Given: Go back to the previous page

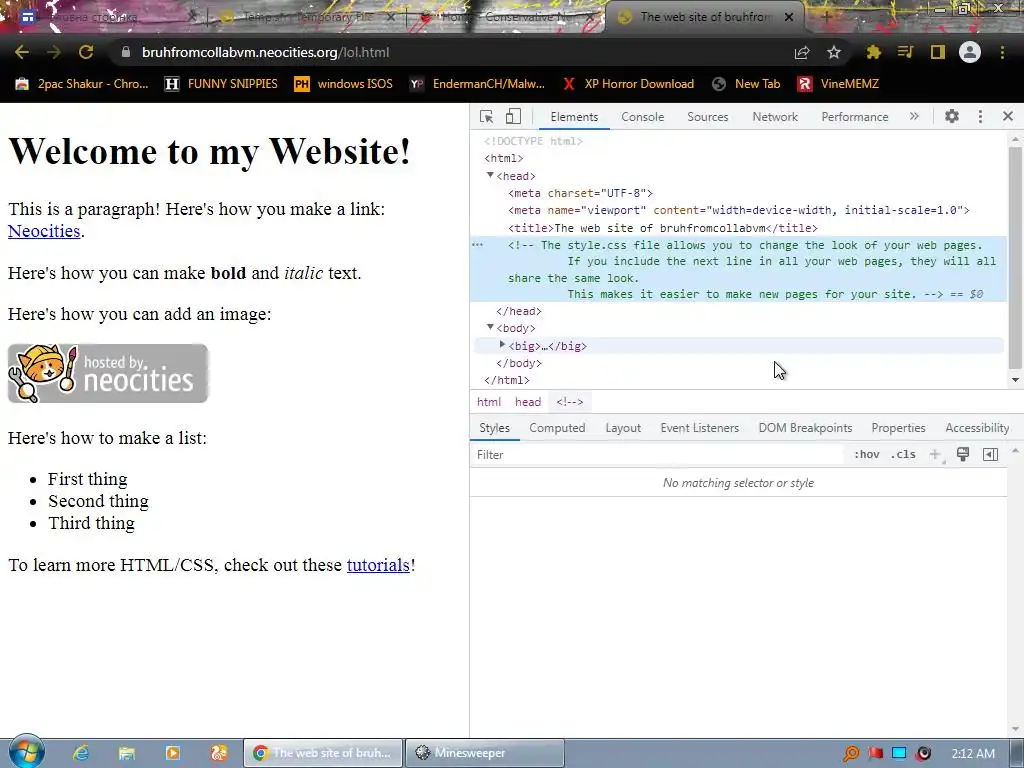Looking at the screenshot, I should [22, 52].
